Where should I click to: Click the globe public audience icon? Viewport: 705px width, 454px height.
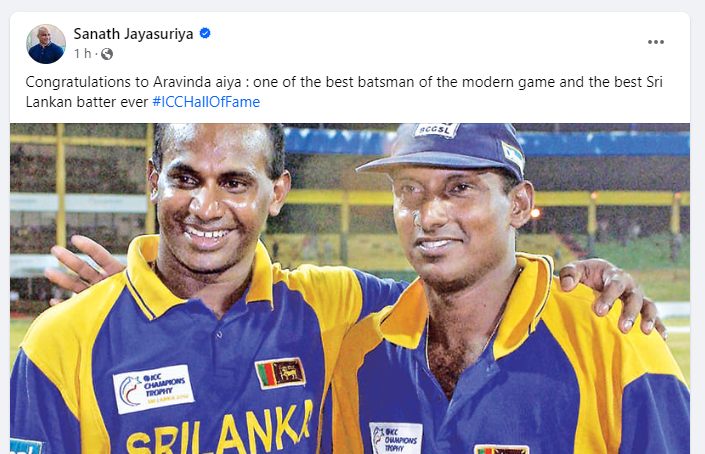coord(107,54)
